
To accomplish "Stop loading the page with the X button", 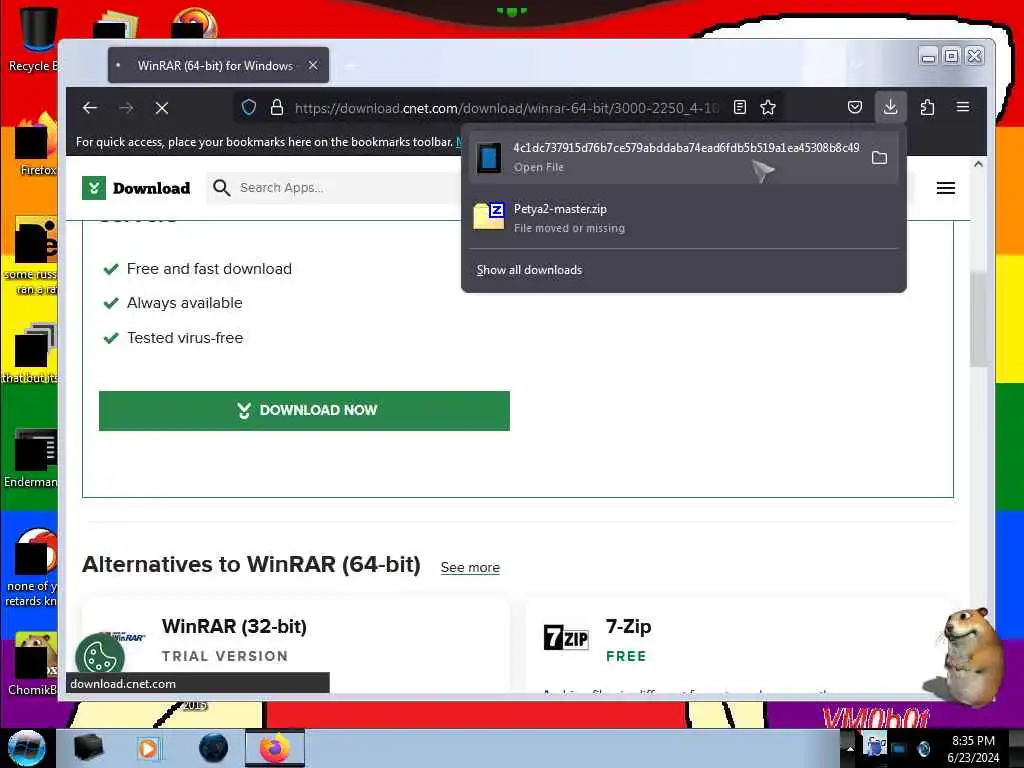I will (162, 108).
